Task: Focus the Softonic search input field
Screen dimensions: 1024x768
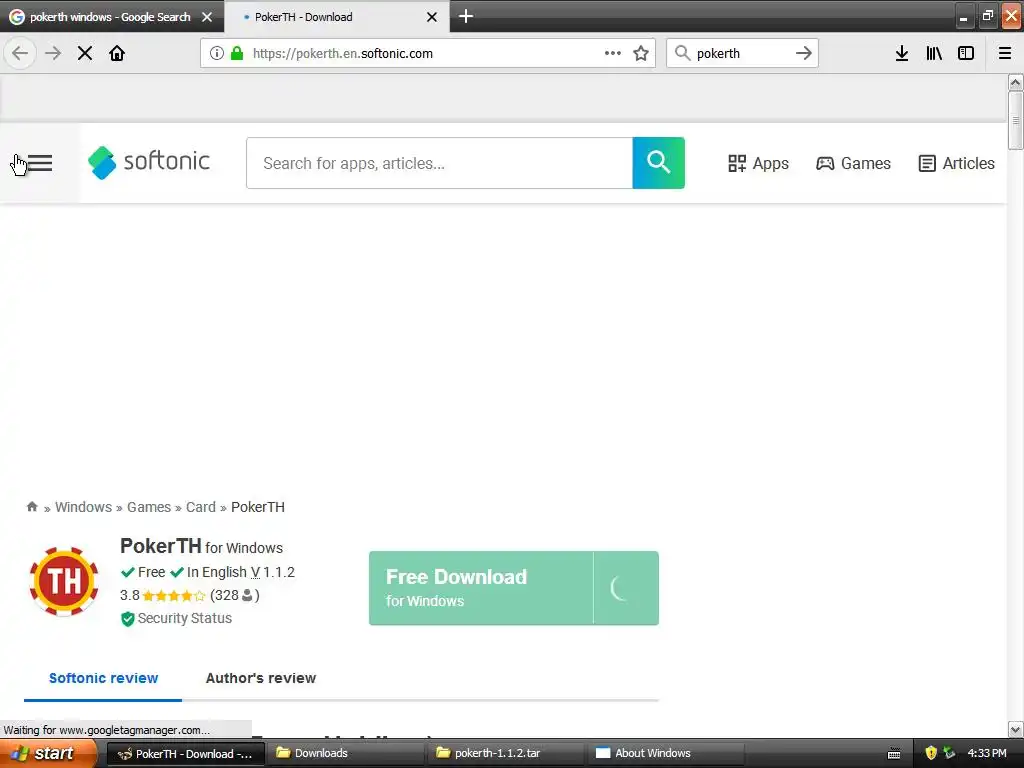Action: point(439,163)
